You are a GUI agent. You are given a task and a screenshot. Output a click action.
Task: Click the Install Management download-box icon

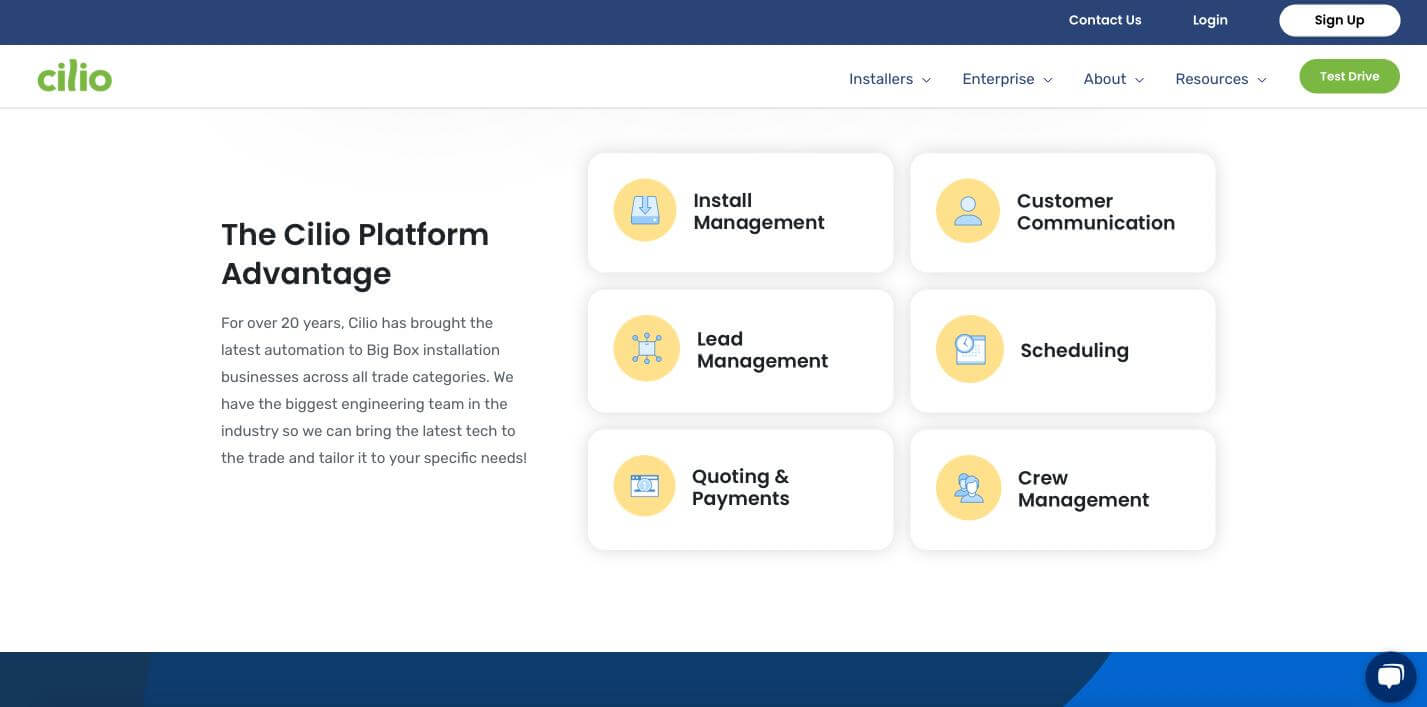coord(645,210)
